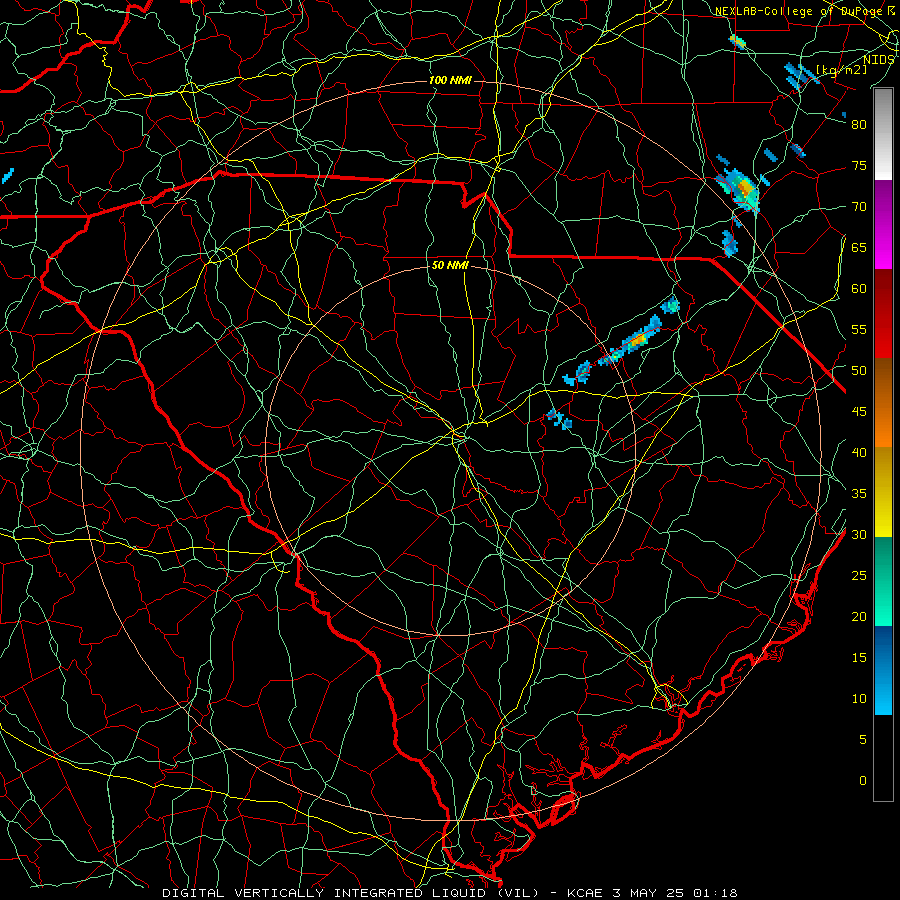Pick the orange-brown segment of the color bar
Viewport: 900px width, 900px height.
pos(883,402)
